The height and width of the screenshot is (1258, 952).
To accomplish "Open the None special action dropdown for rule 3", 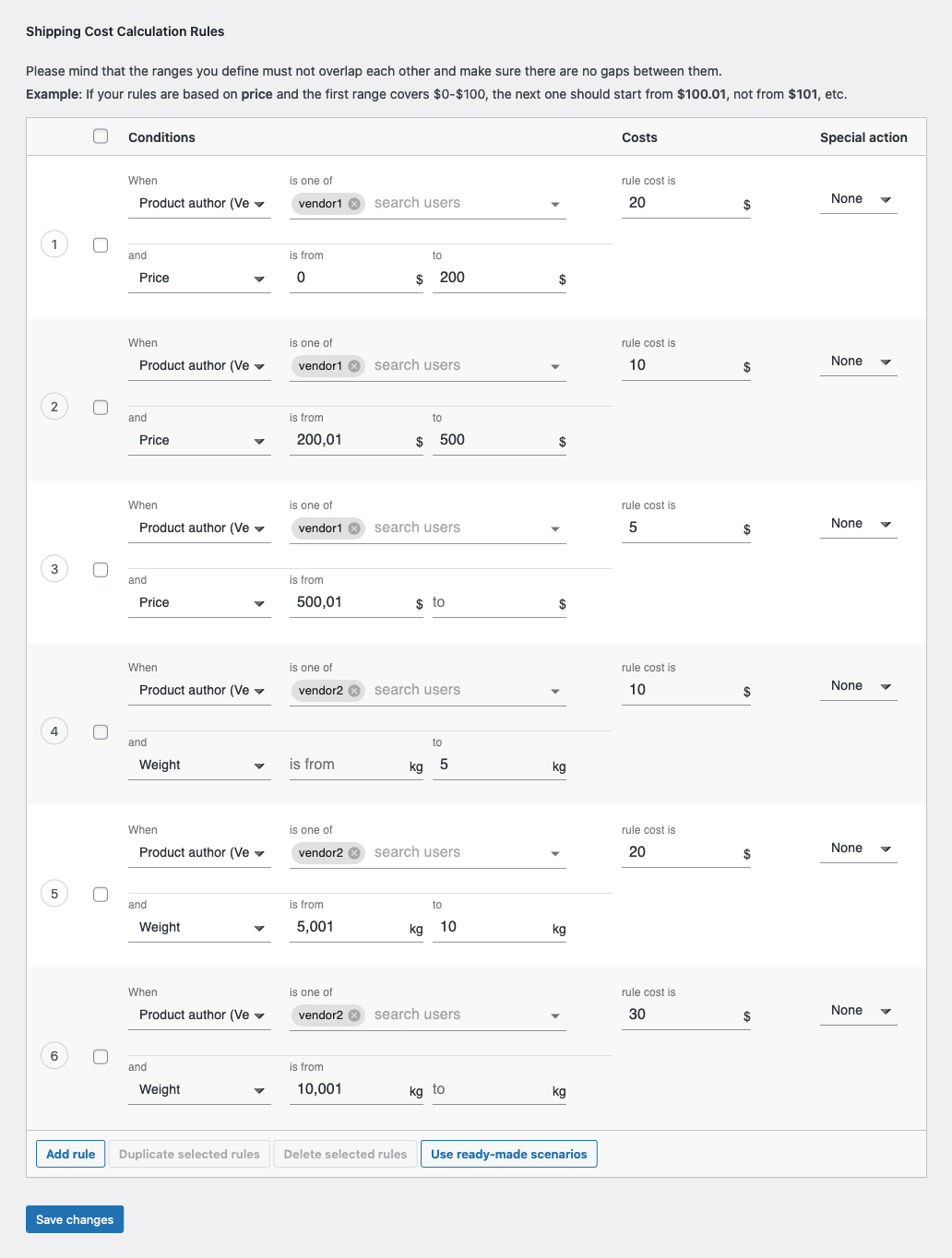I will click(858, 523).
